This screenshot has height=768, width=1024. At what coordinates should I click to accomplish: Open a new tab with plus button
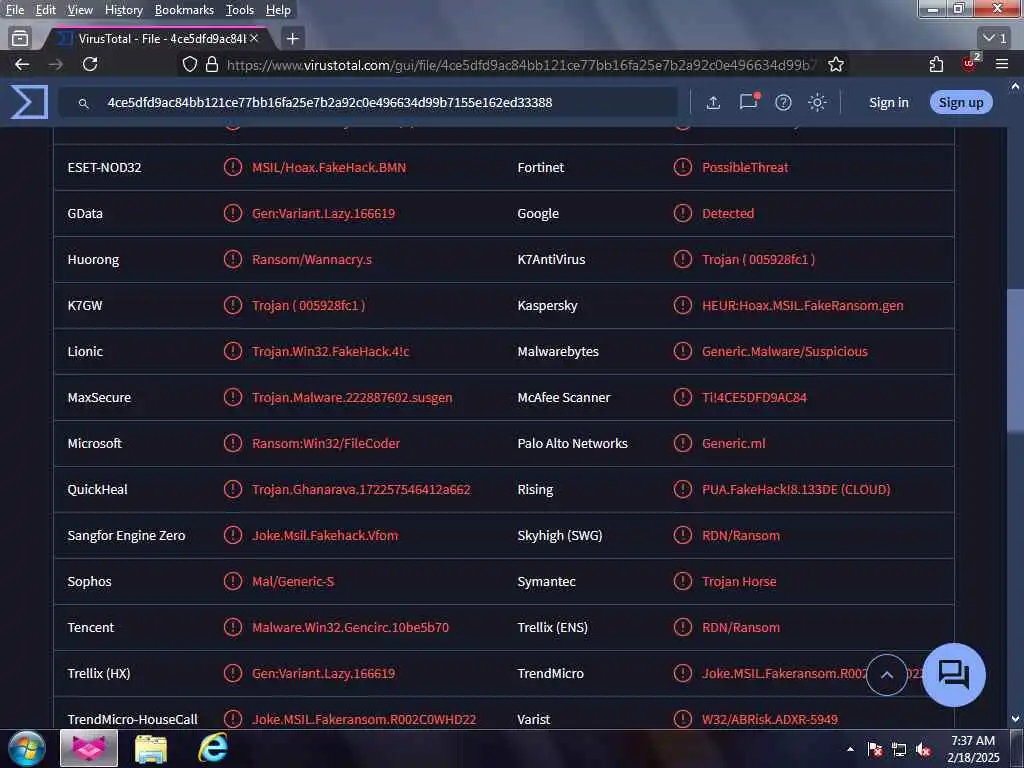[x=293, y=39]
